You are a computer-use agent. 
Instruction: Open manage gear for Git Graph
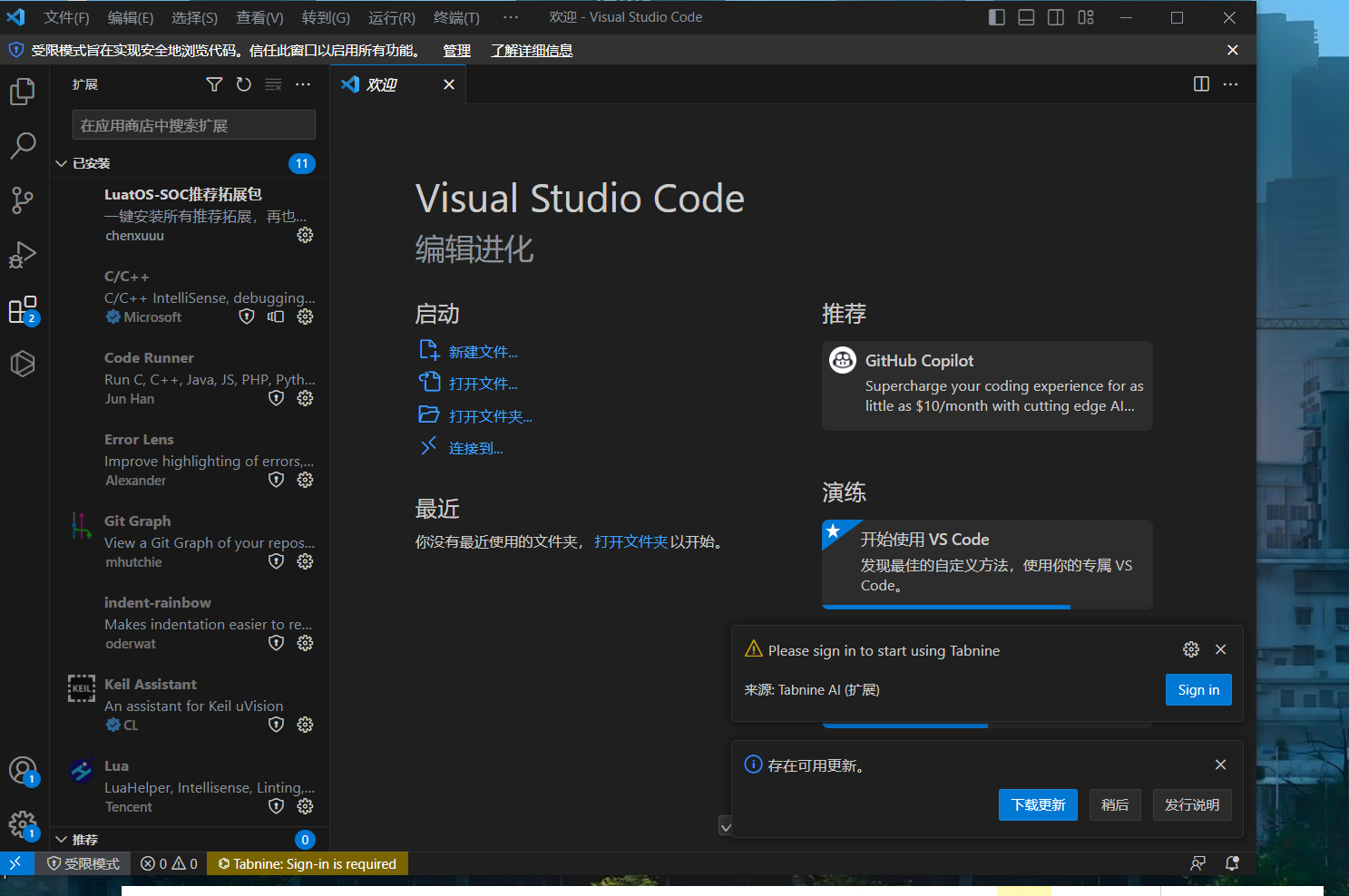tap(306, 561)
